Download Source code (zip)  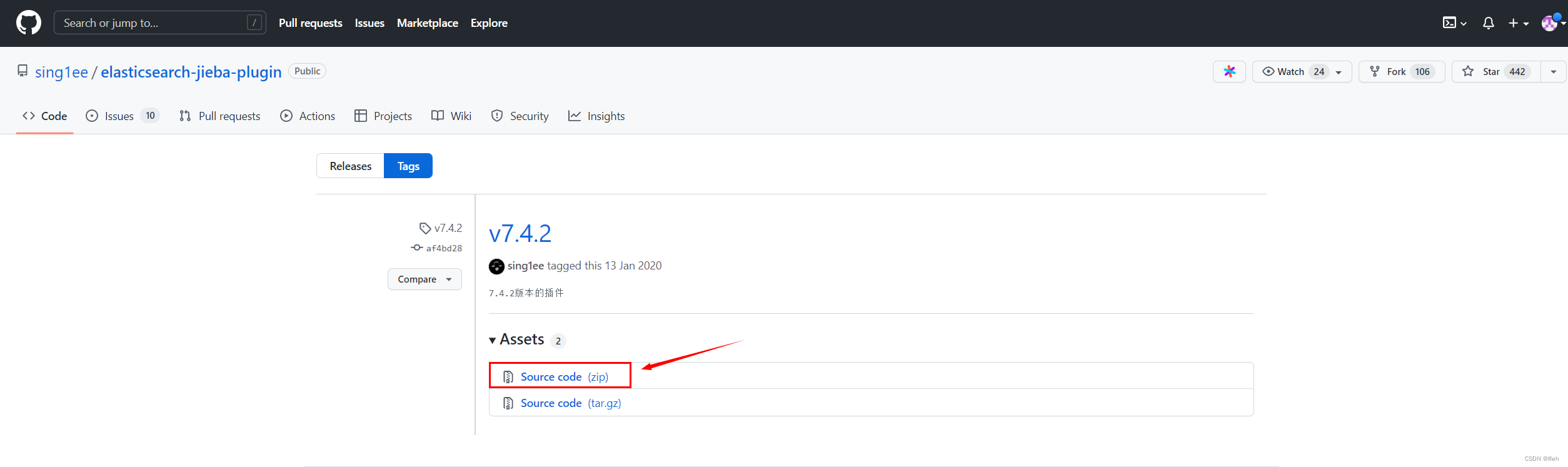click(564, 377)
